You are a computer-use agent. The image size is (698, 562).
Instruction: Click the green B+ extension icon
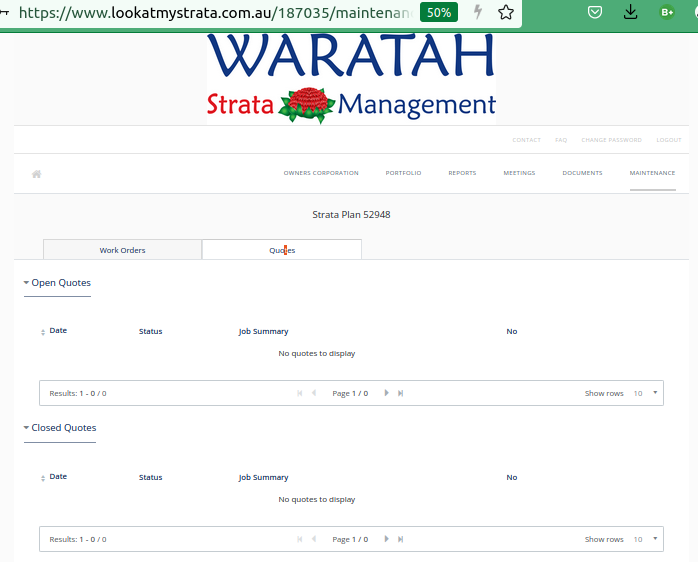point(667,12)
